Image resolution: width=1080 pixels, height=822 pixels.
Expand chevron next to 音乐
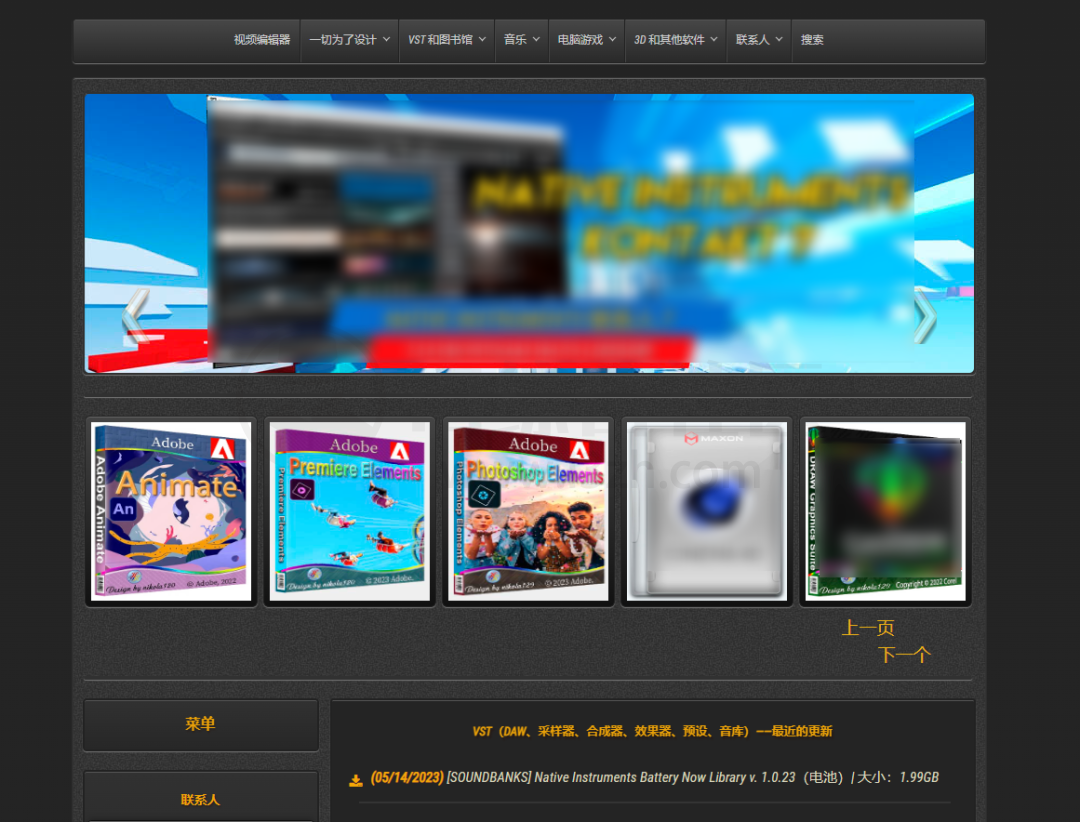[536, 39]
